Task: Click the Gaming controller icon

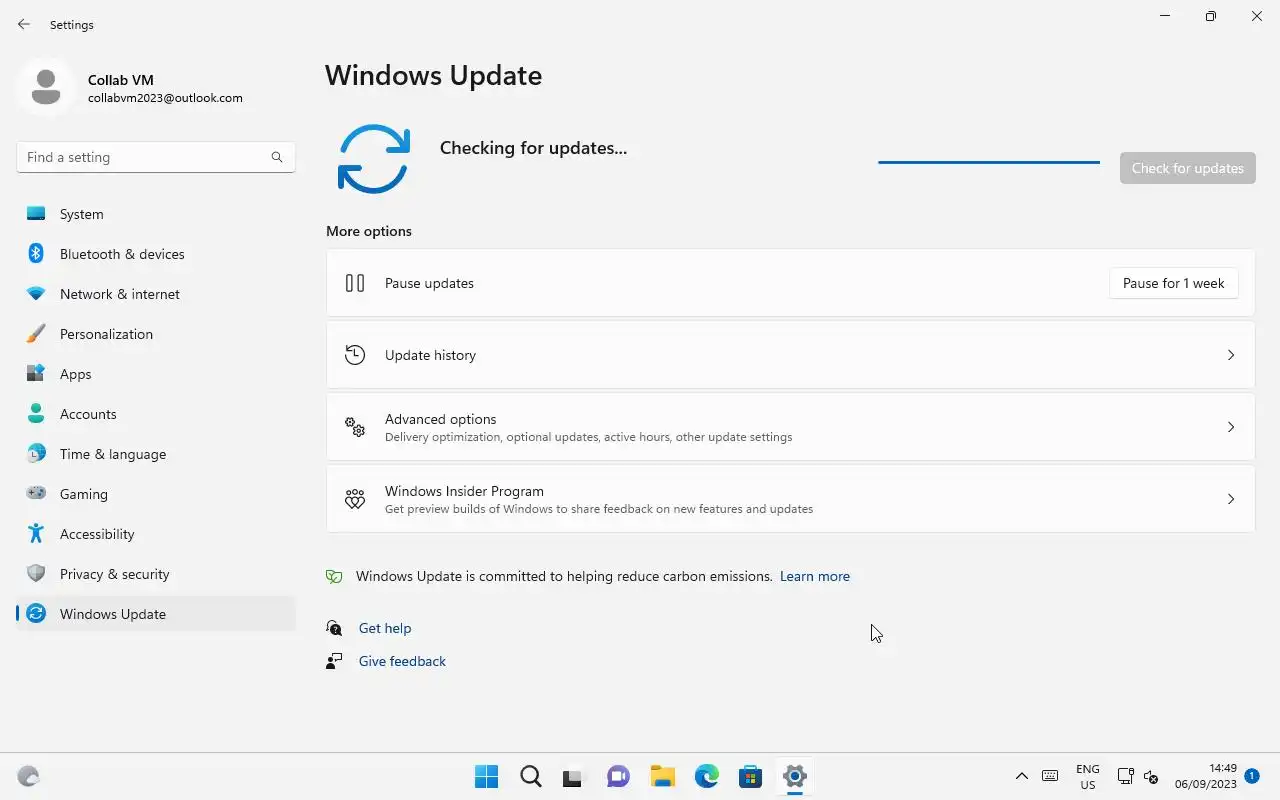Action: [36, 493]
